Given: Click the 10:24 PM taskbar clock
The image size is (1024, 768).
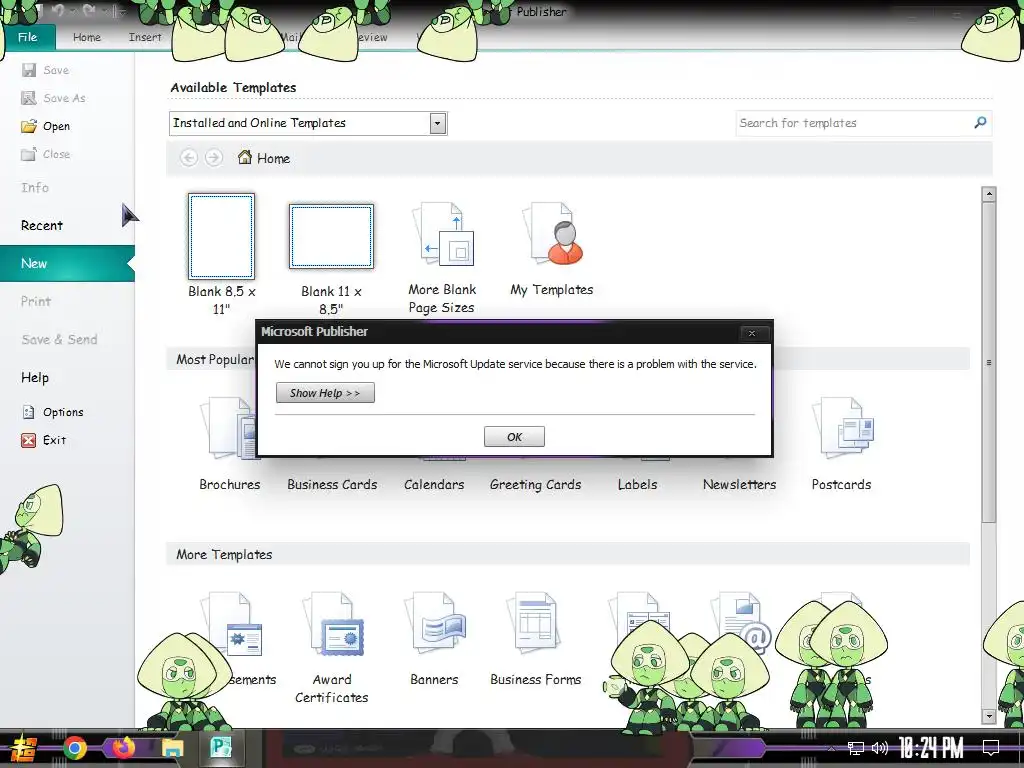Looking at the screenshot, I should point(931,748).
